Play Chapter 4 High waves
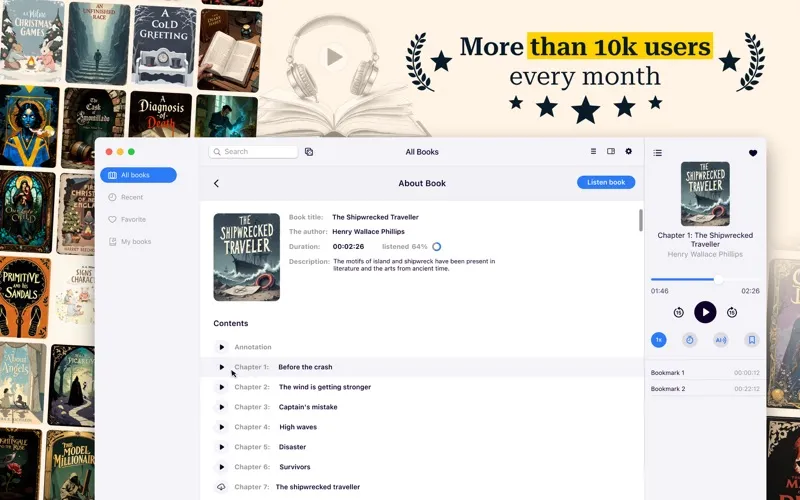This screenshot has width=800, height=500. pos(221,427)
